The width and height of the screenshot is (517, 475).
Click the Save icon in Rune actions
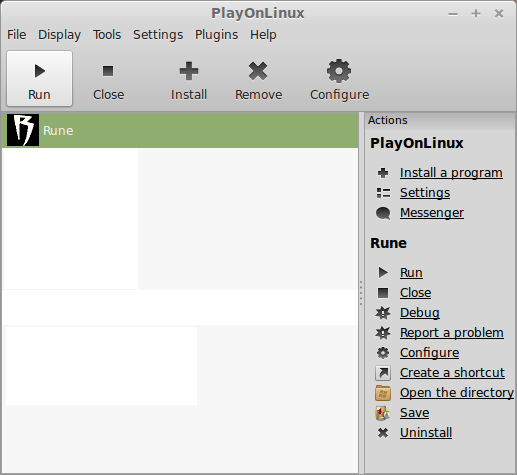click(x=383, y=413)
